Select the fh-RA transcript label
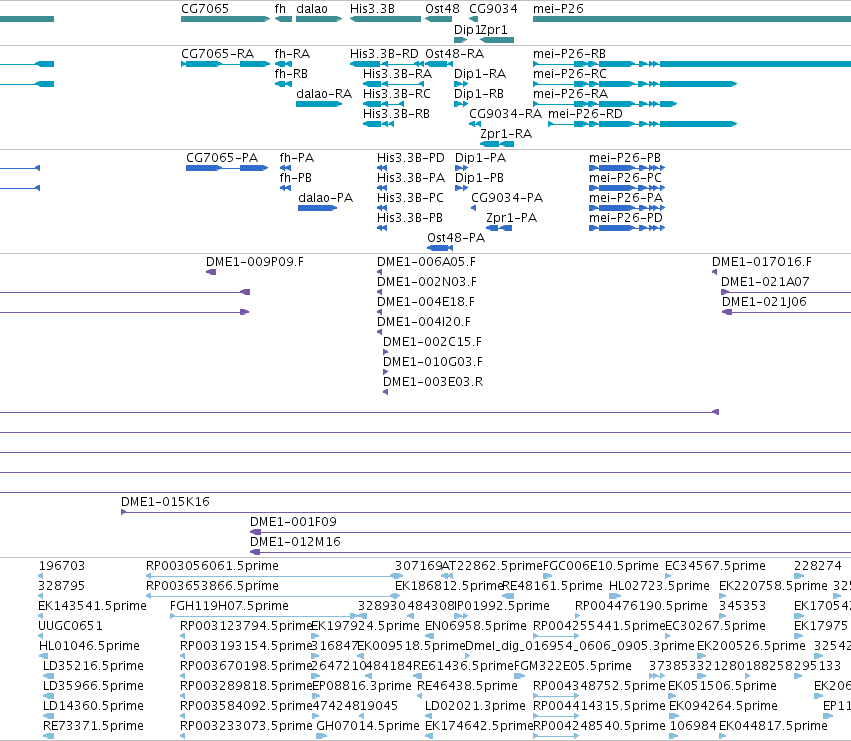Image resolution: width=851 pixels, height=741 pixels. tap(292, 54)
